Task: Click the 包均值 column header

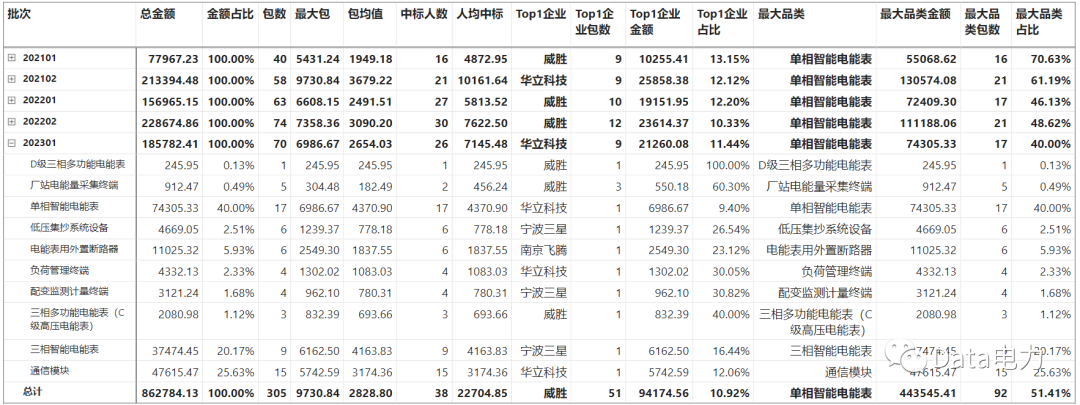Action: pos(366,14)
